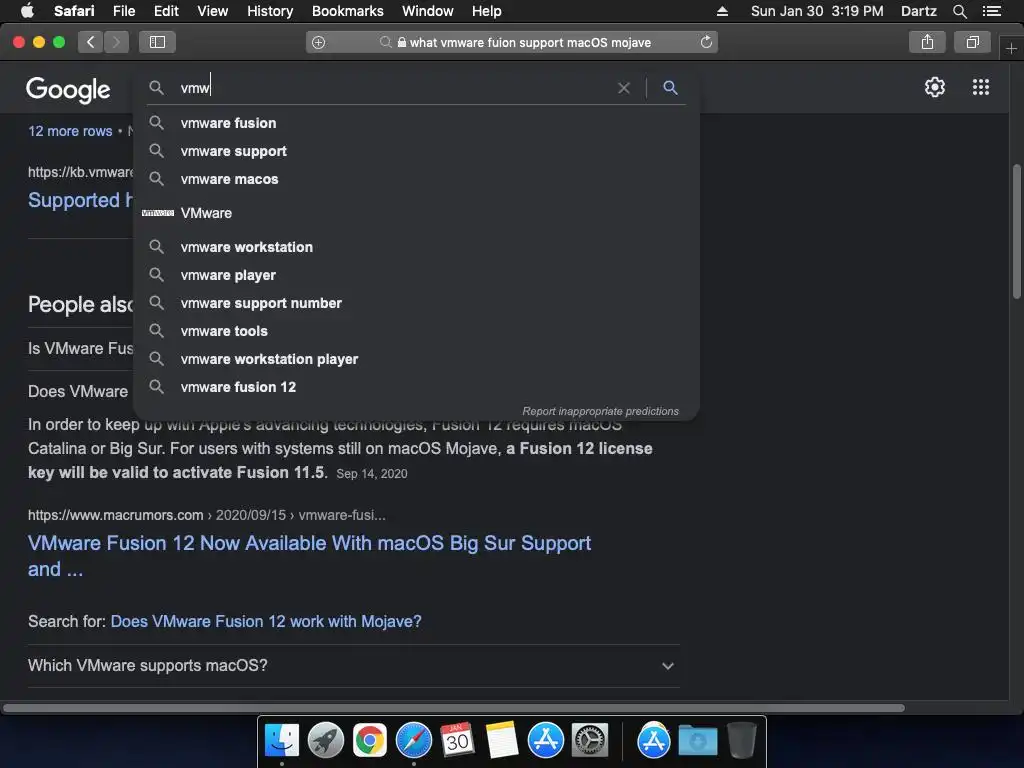
Task: Select suggestion 'vmware player'
Action: click(416, 275)
